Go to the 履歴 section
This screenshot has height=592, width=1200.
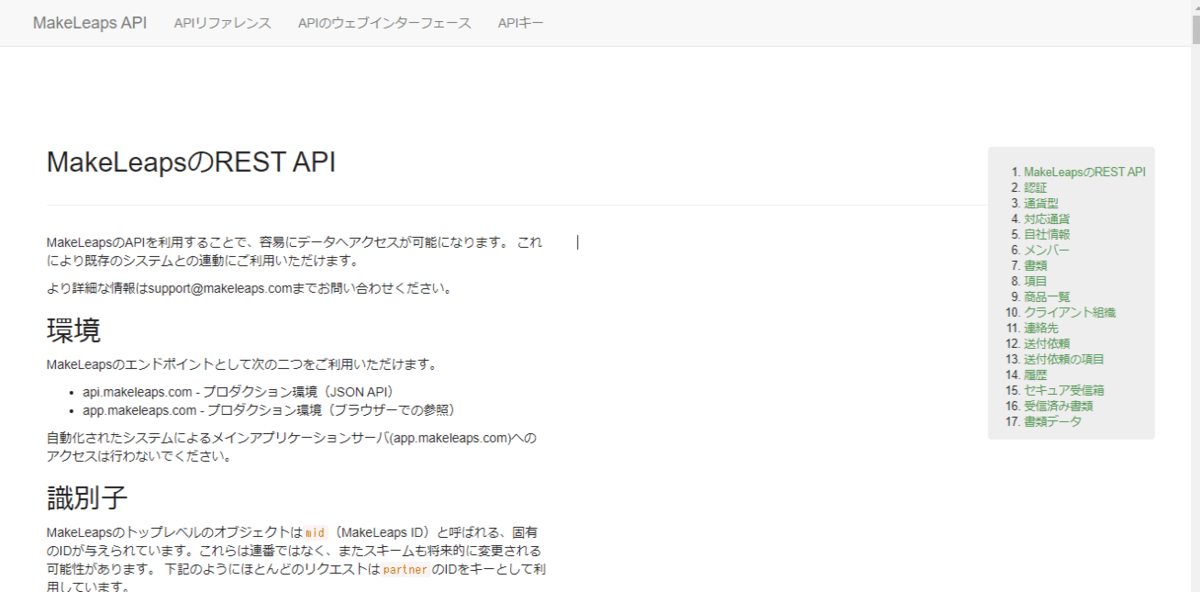(x=1036, y=374)
